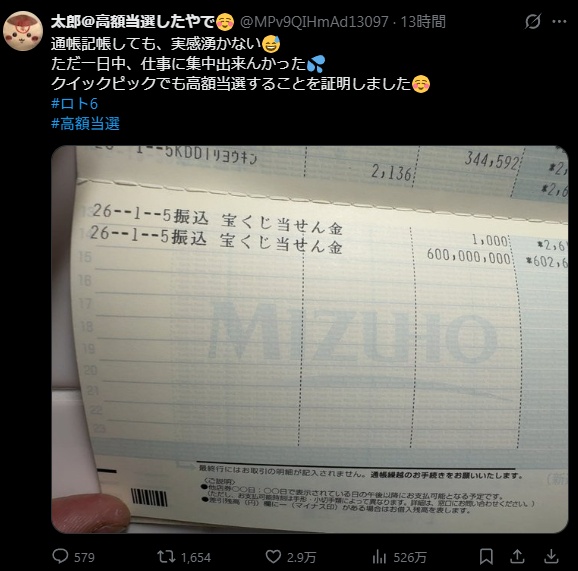Open the #ロト6 hashtag link
This screenshot has height=571, width=578.
click(x=74, y=104)
